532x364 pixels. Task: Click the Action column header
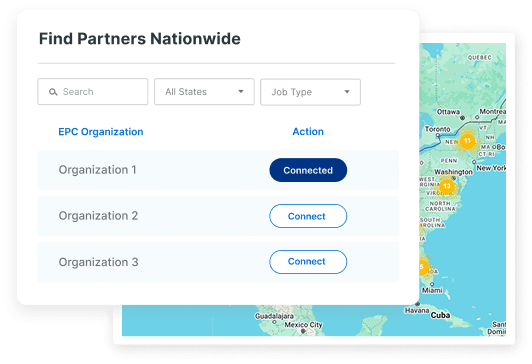tap(308, 132)
